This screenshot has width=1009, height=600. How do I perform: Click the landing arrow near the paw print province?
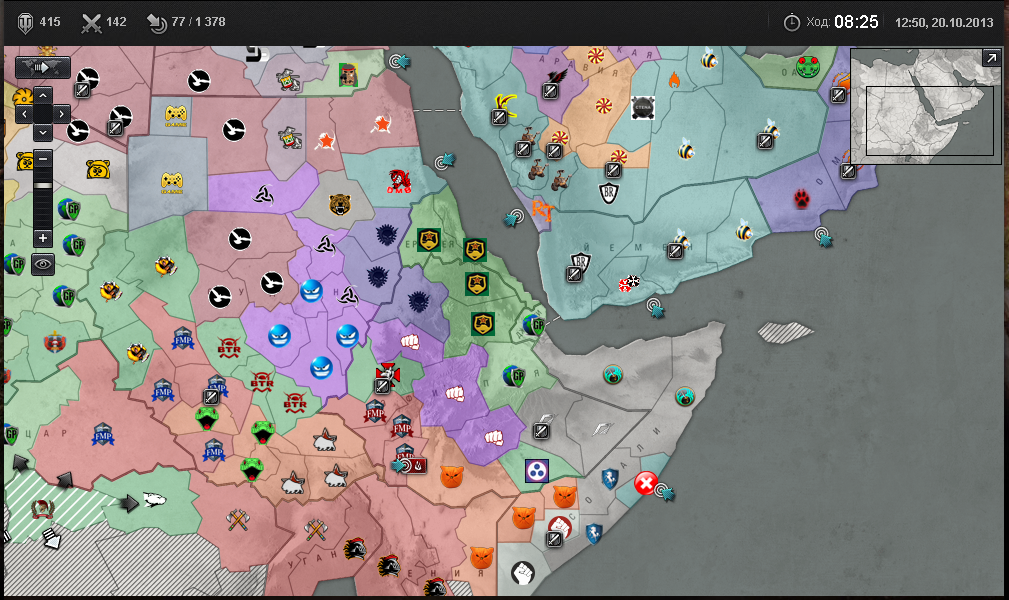[x=824, y=237]
